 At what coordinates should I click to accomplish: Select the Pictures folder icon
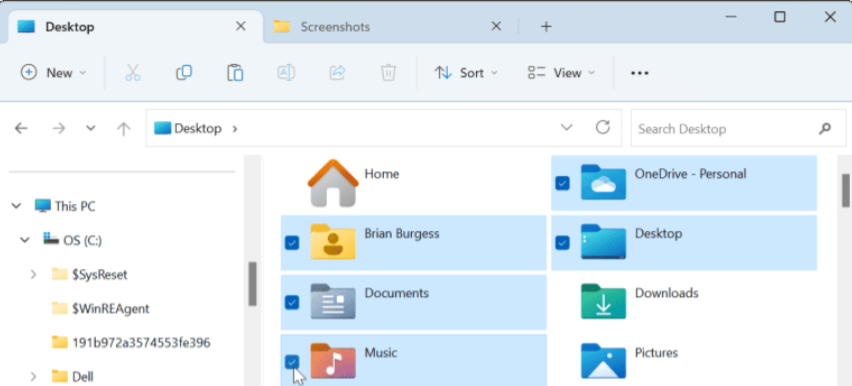[603, 360]
